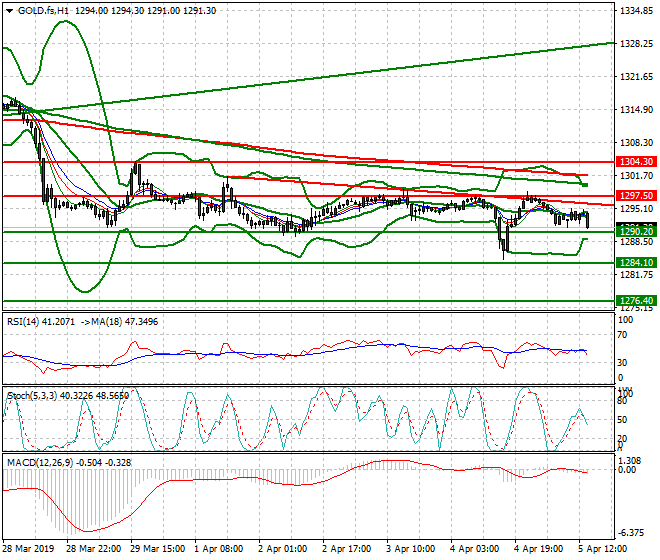Viewport: 660px width, 560px height.
Task: Click the 5 Apr 12:00 time axis label
Action: (602, 549)
